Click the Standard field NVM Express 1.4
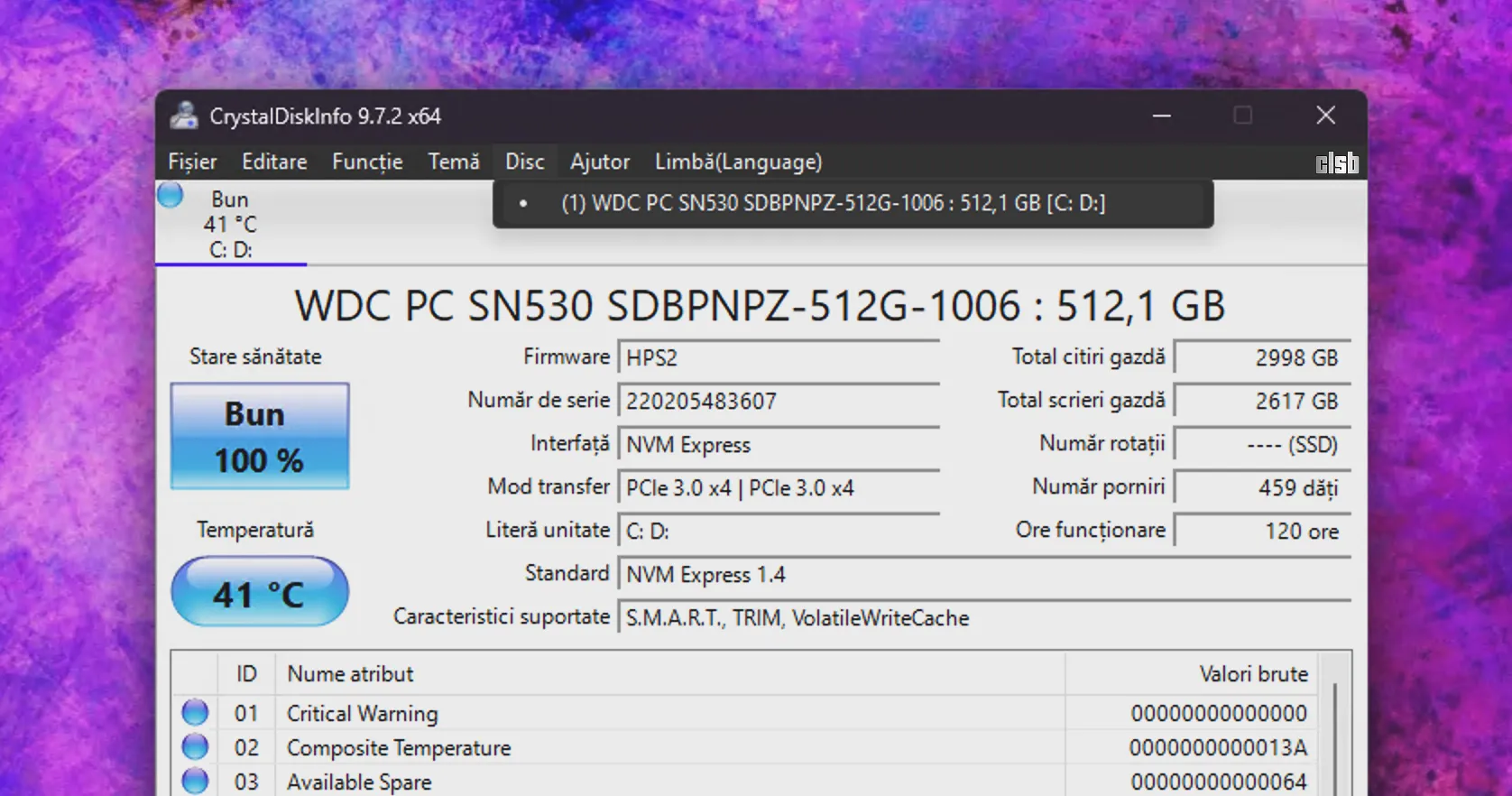 (x=985, y=574)
